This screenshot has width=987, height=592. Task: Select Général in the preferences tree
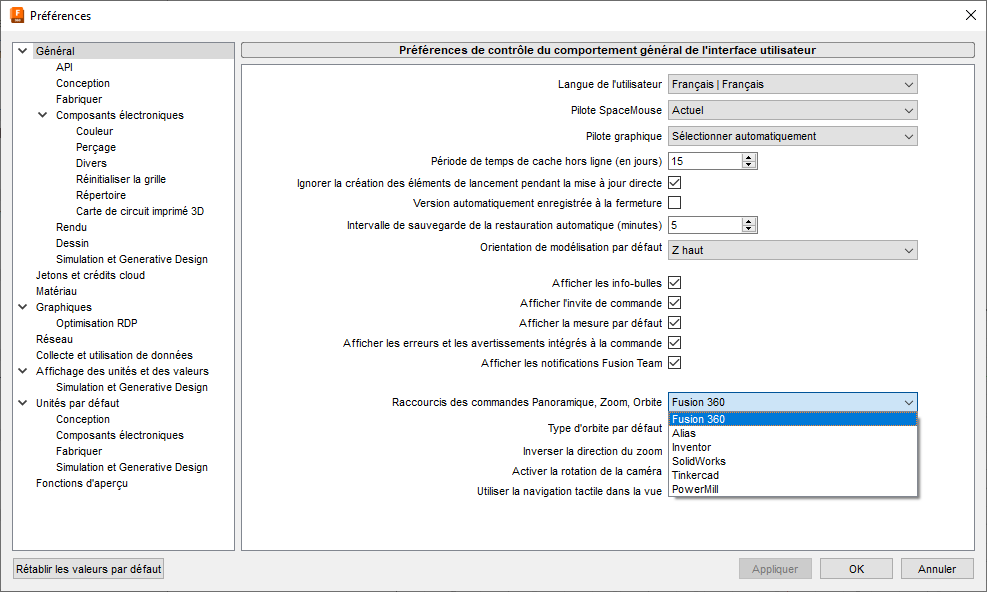click(x=55, y=51)
